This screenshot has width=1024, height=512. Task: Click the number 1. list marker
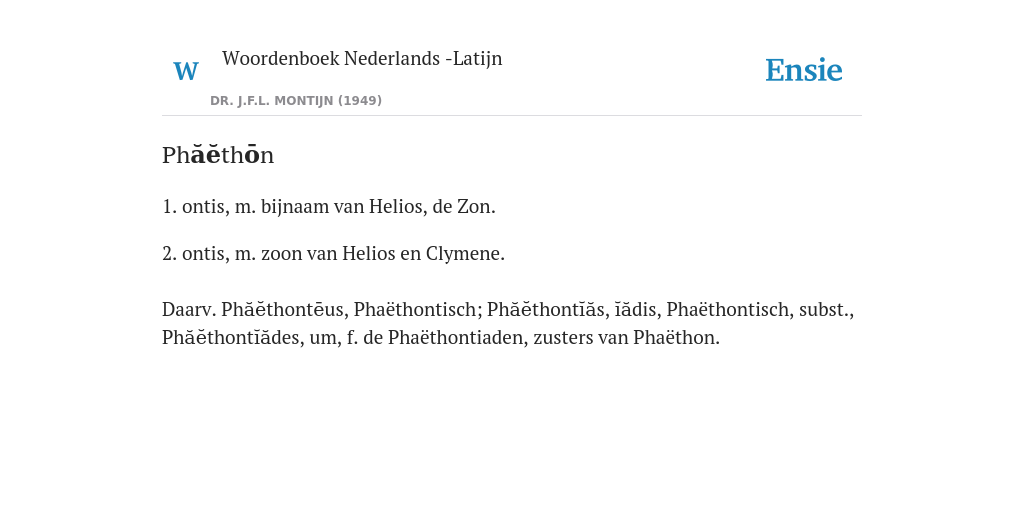169,206
